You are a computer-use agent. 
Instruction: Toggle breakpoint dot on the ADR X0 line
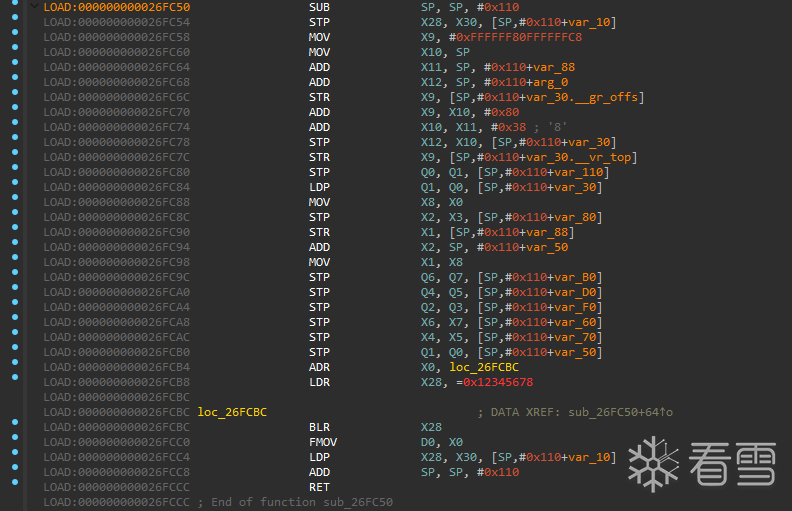coord(15,362)
